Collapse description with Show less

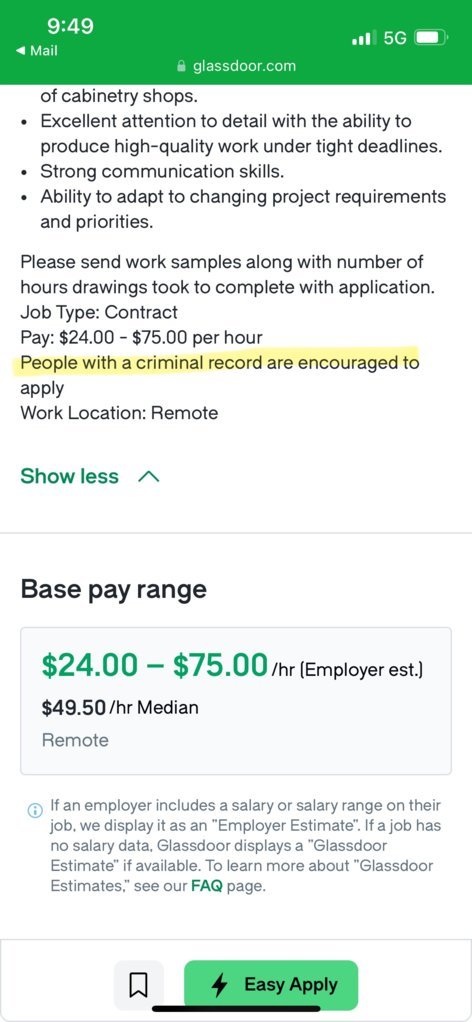click(x=70, y=476)
